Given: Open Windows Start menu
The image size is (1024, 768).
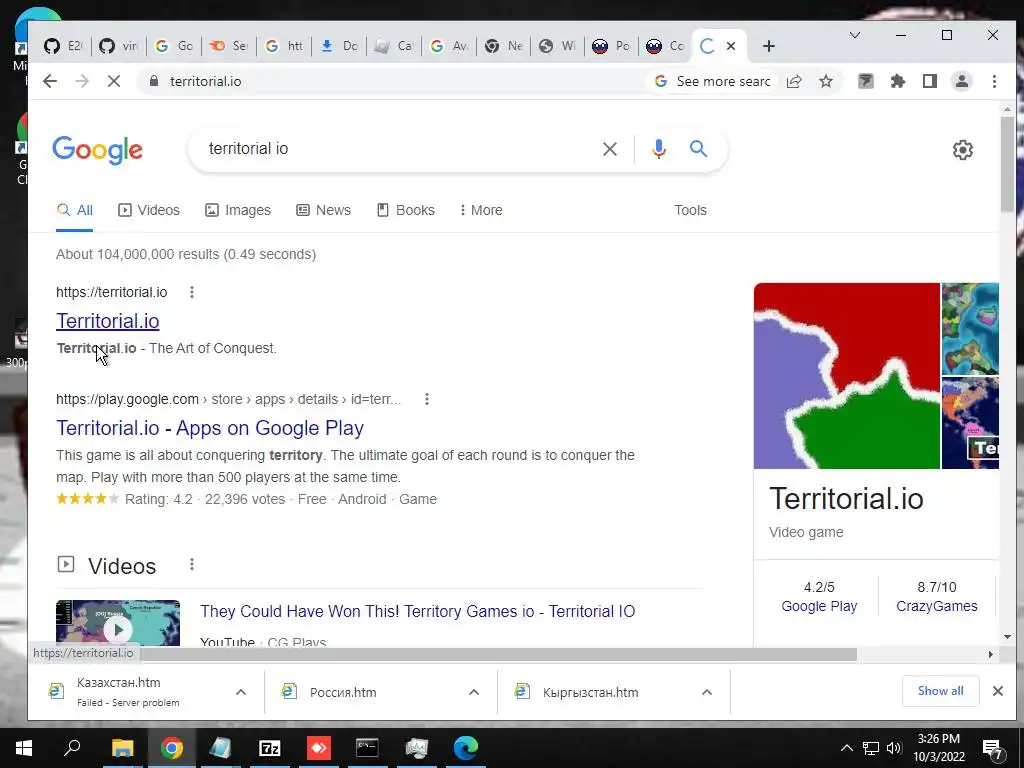Looking at the screenshot, I should [x=24, y=748].
